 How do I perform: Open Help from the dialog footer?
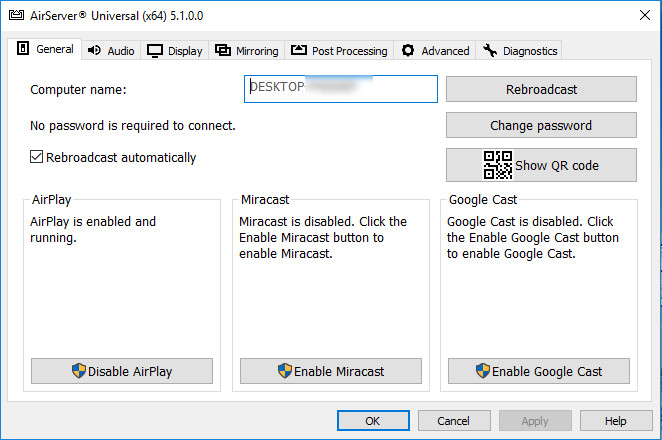tap(616, 421)
